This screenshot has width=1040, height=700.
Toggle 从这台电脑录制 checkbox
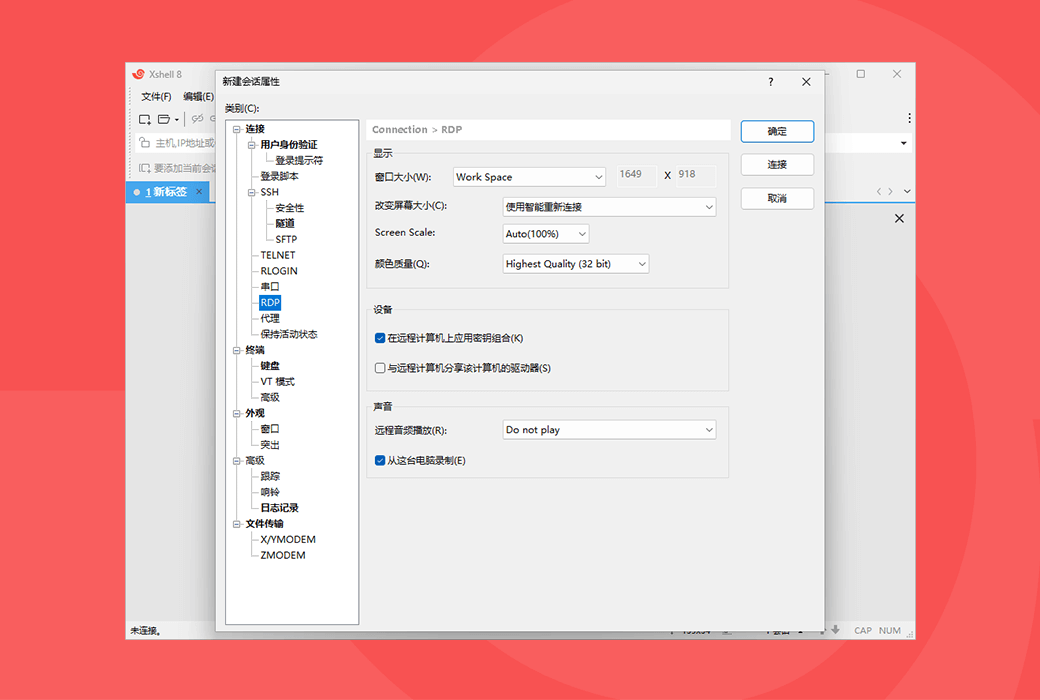(x=380, y=460)
